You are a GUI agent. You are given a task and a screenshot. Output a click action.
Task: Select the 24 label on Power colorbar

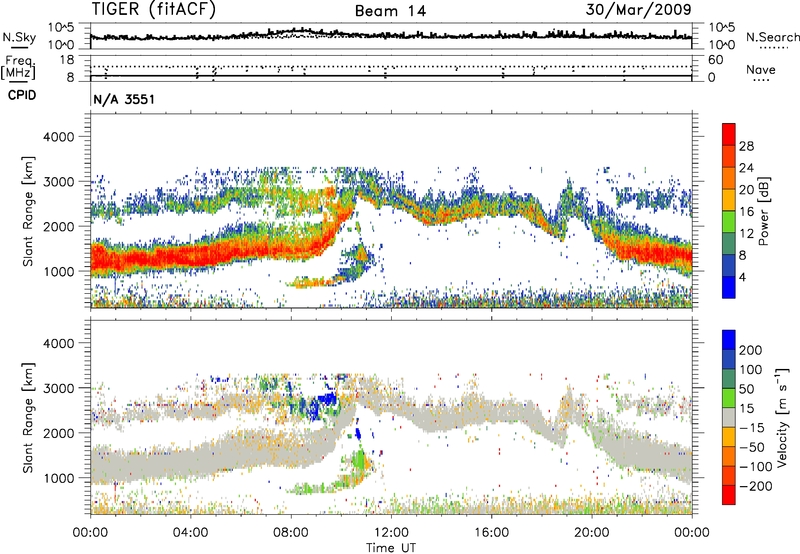pyautogui.click(x=746, y=168)
